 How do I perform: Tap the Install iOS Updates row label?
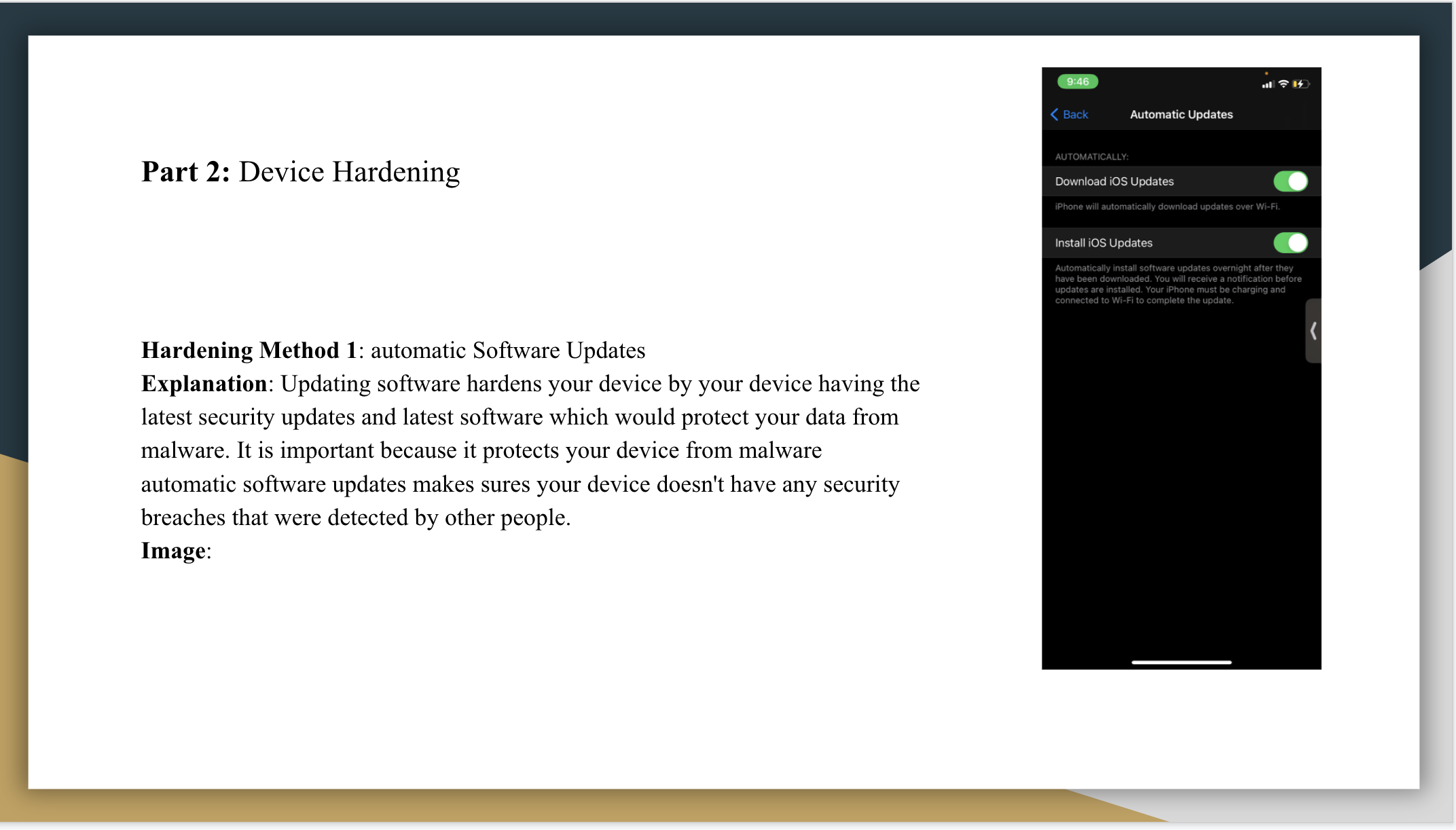[x=1104, y=242]
